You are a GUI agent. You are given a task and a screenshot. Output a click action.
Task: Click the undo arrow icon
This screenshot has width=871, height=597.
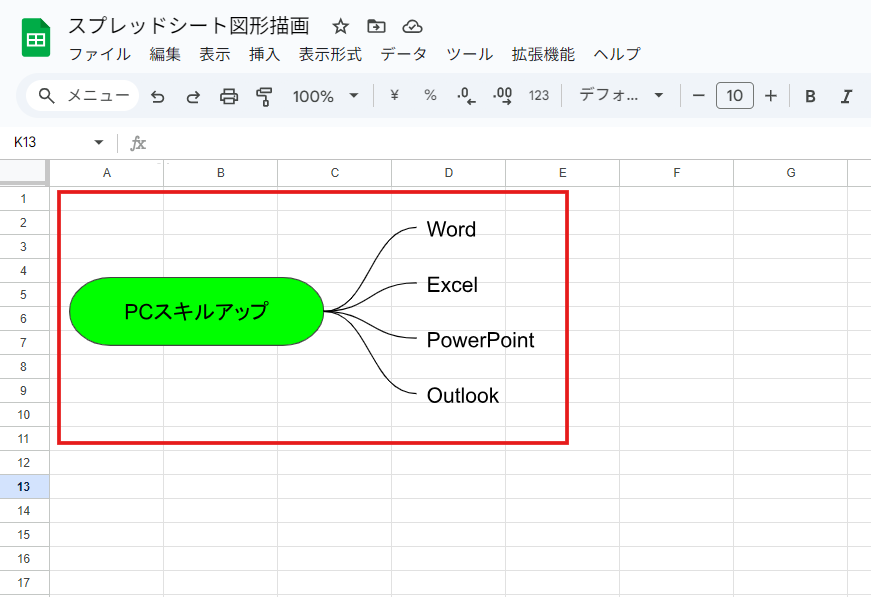[158, 97]
